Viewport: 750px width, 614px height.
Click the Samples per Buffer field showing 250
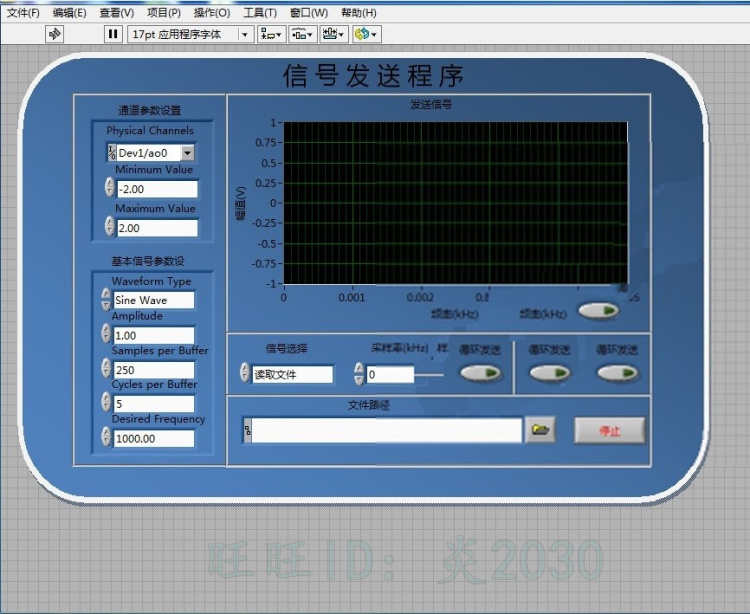tap(154, 370)
